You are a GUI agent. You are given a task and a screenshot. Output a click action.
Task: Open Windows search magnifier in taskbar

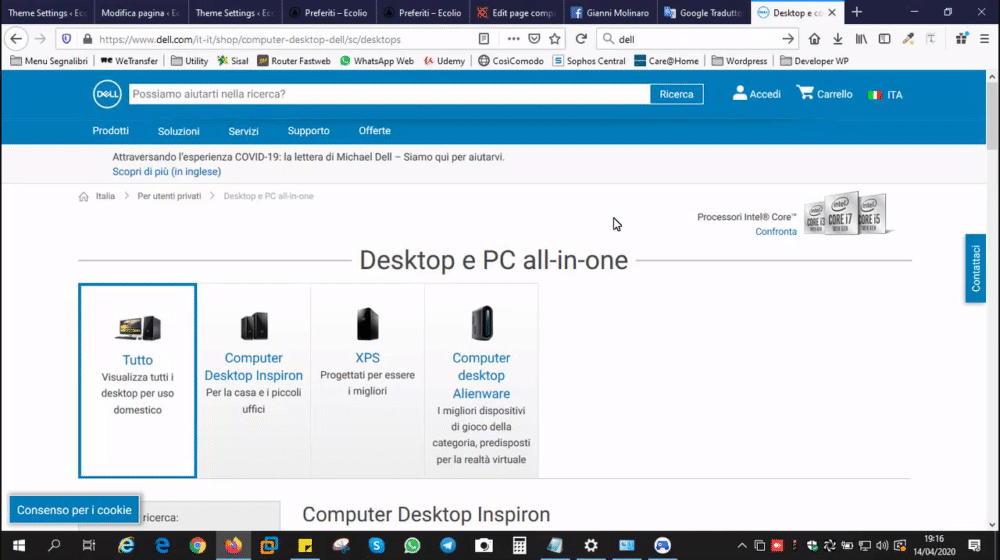click(x=54, y=545)
